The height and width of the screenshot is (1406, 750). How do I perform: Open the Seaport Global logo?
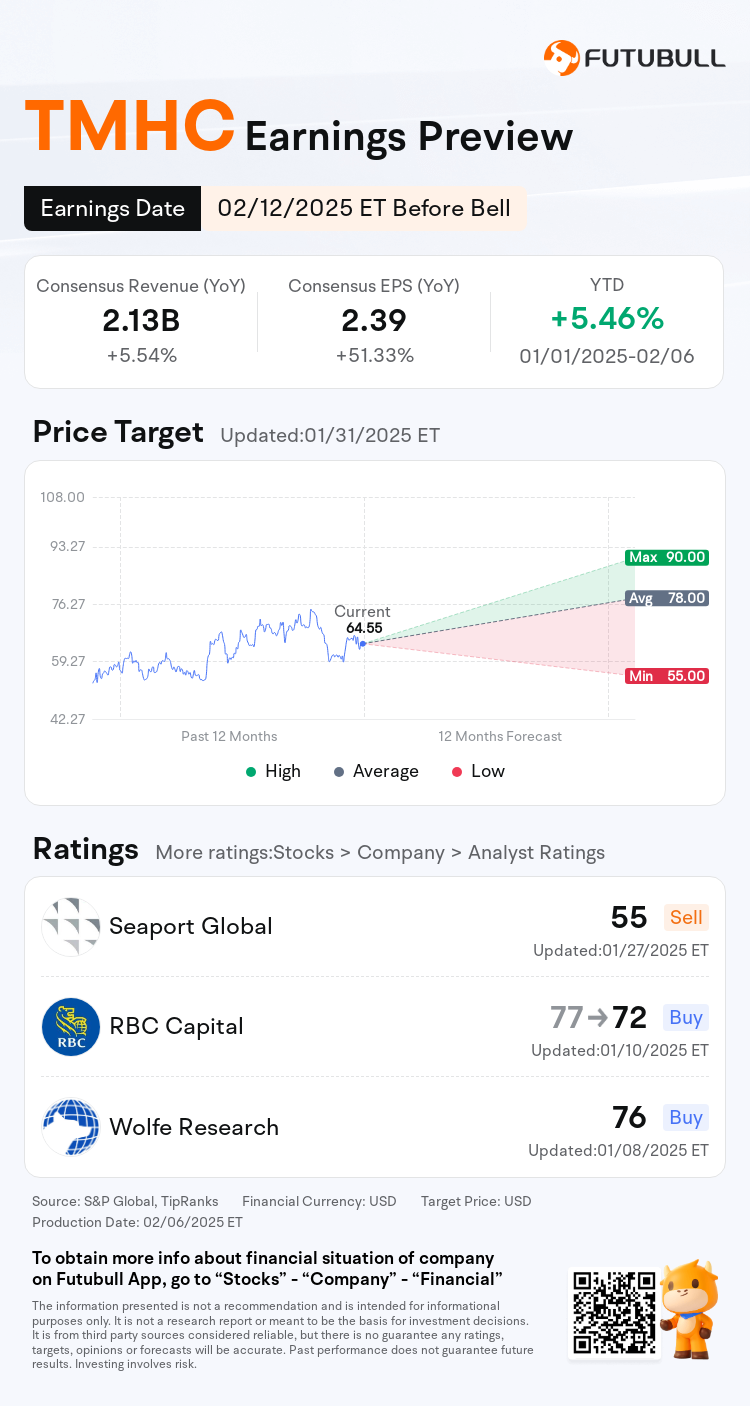point(71,927)
